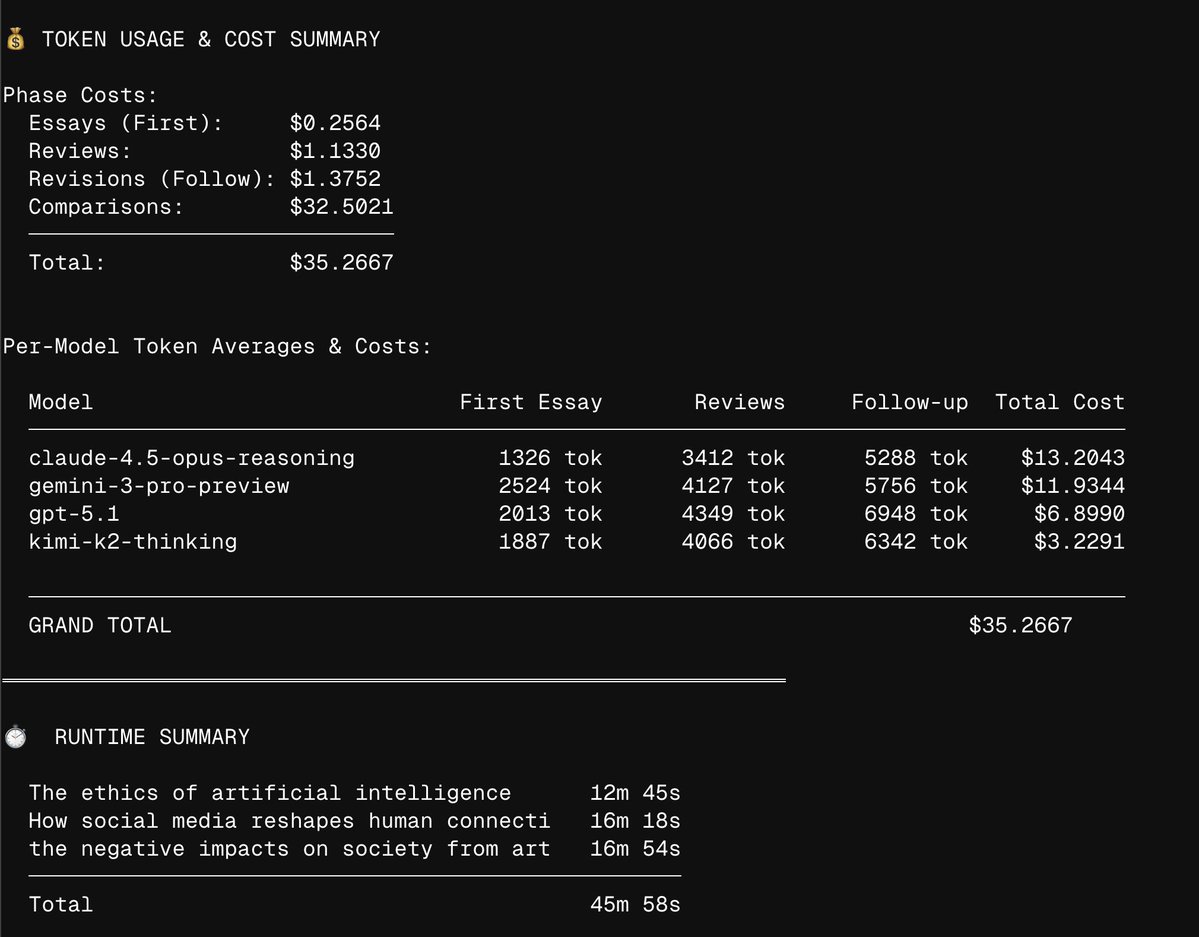Image resolution: width=1199 pixels, height=937 pixels.
Task: Click the money bag emoji icon
Action: point(15,38)
